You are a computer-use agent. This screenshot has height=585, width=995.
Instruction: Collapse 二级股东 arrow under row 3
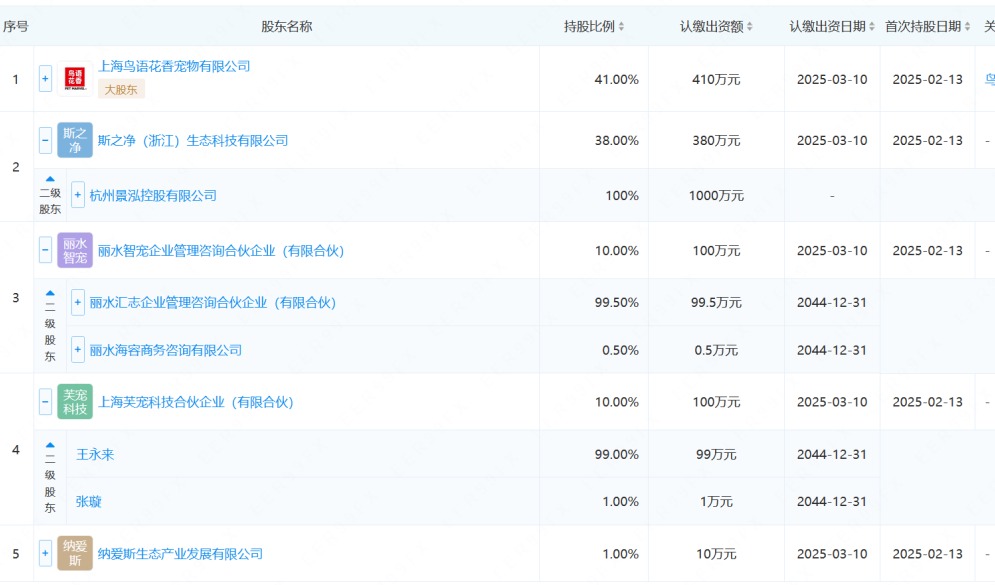[x=50, y=293]
